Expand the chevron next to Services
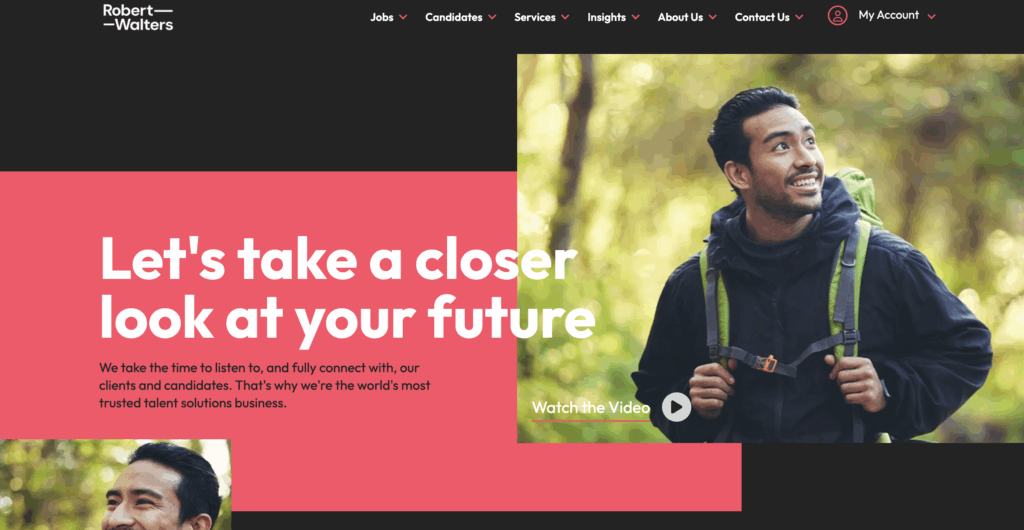Viewport: 1024px width, 530px height. pyautogui.click(x=565, y=18)
